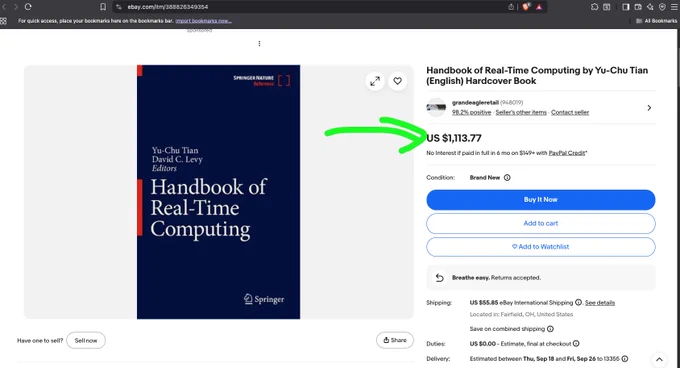
Task: Show Brand New condition info icon
Action: point(507,178)
